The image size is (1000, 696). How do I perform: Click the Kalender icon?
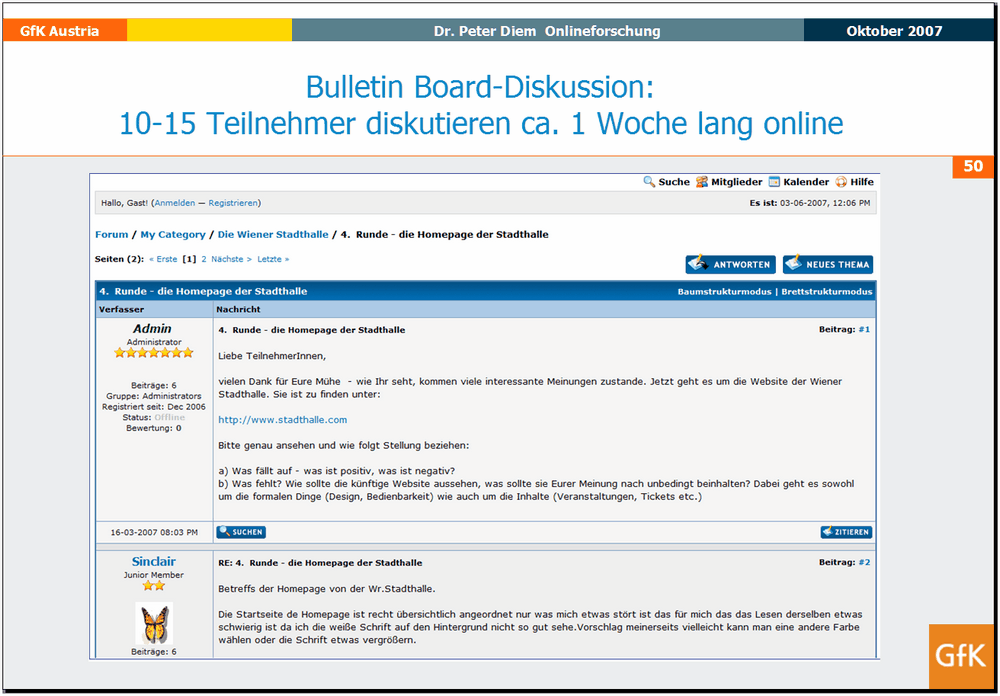[x=774, y=182]
